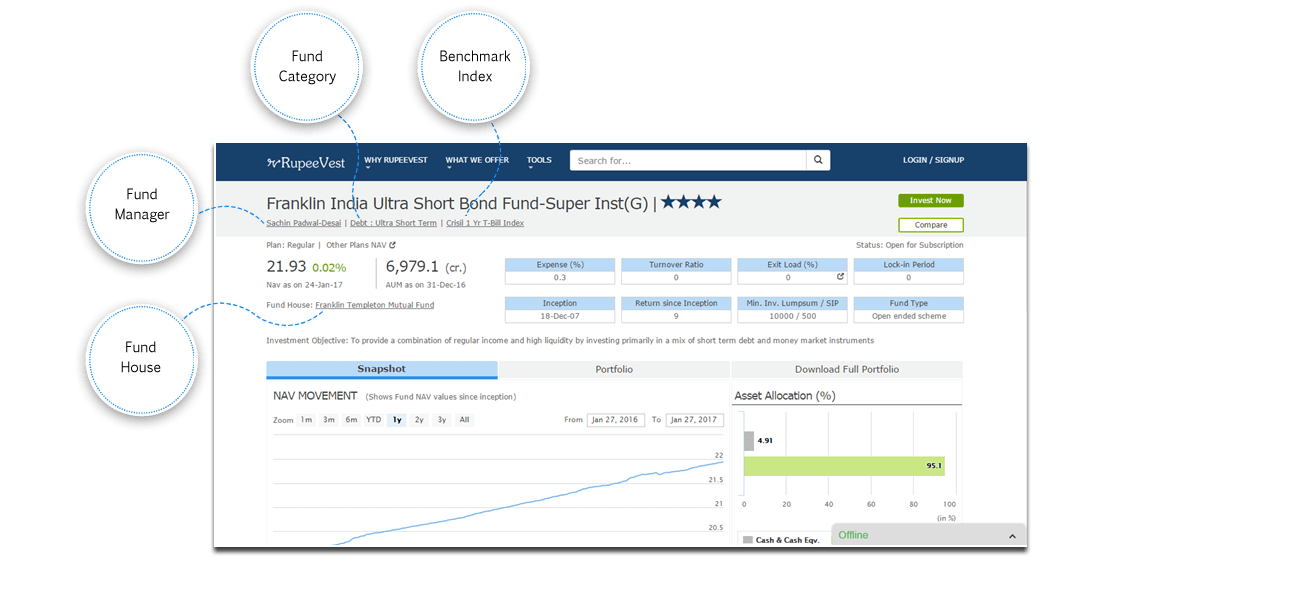This screenshot has width=1300, height=591.
Task: Click the Status: Open for Subscription text
Action: click(x=910, y=245)
